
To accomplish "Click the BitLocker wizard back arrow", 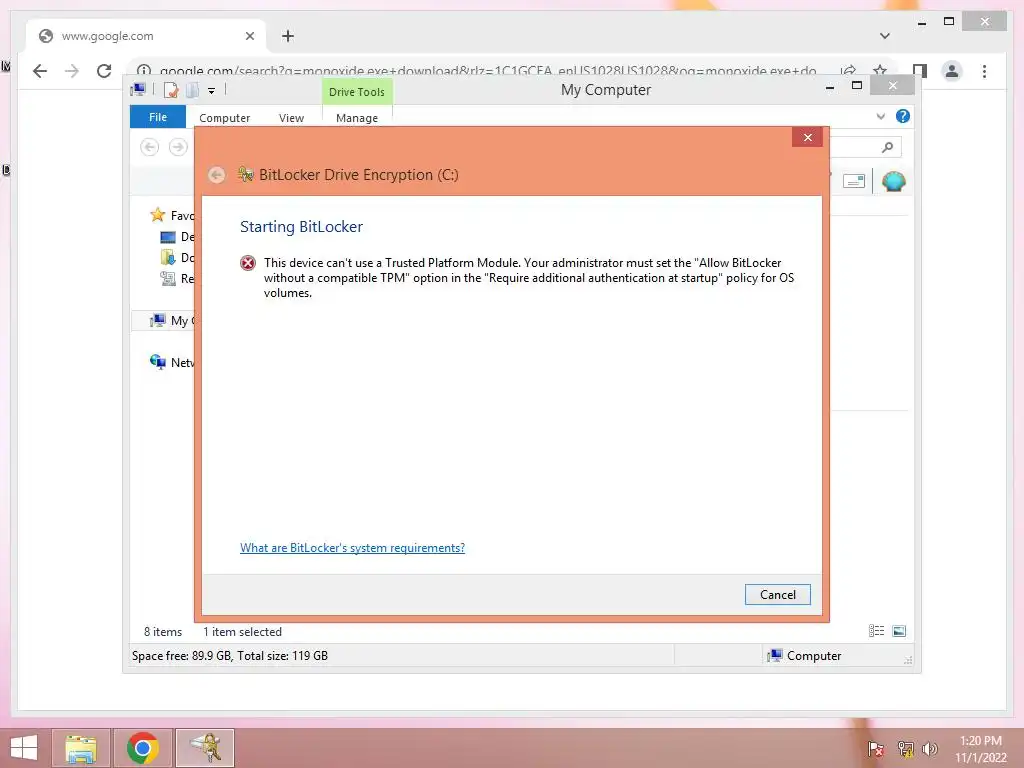I will coord(216,175).
